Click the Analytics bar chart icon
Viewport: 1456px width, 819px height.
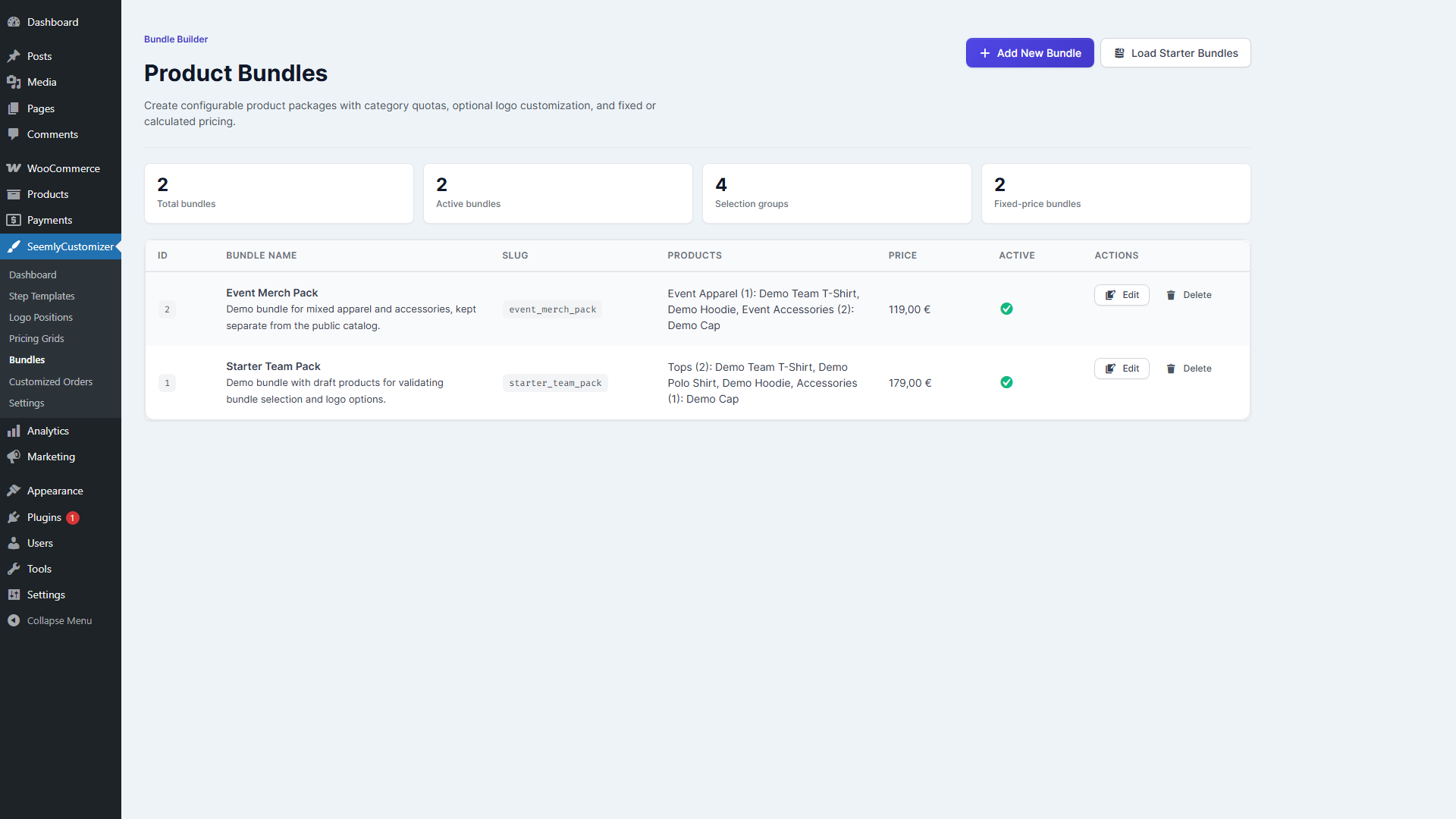pyautogui.click(x=14, y=431)
